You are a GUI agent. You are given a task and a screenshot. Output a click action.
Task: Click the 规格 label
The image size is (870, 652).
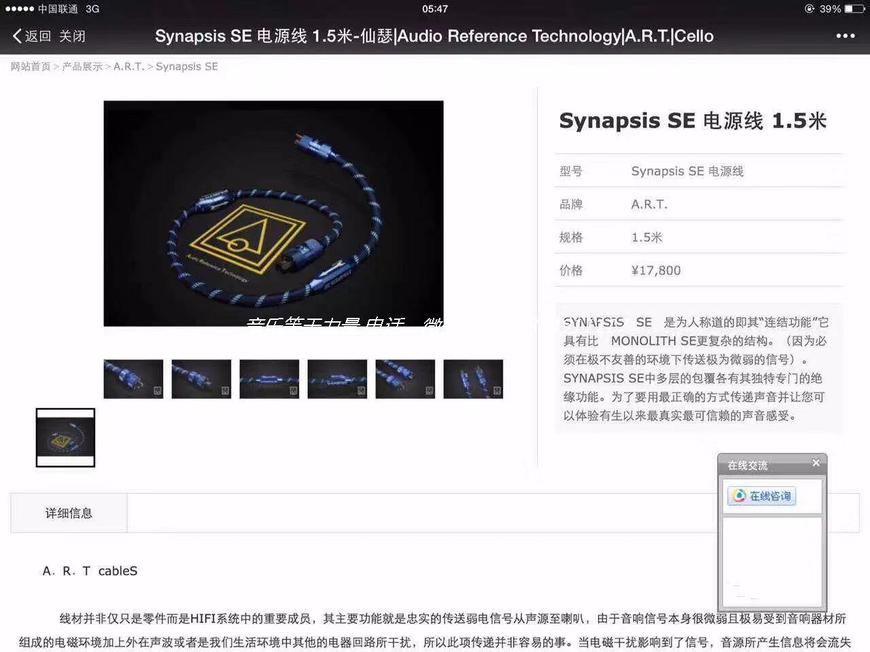pos(571,237)
